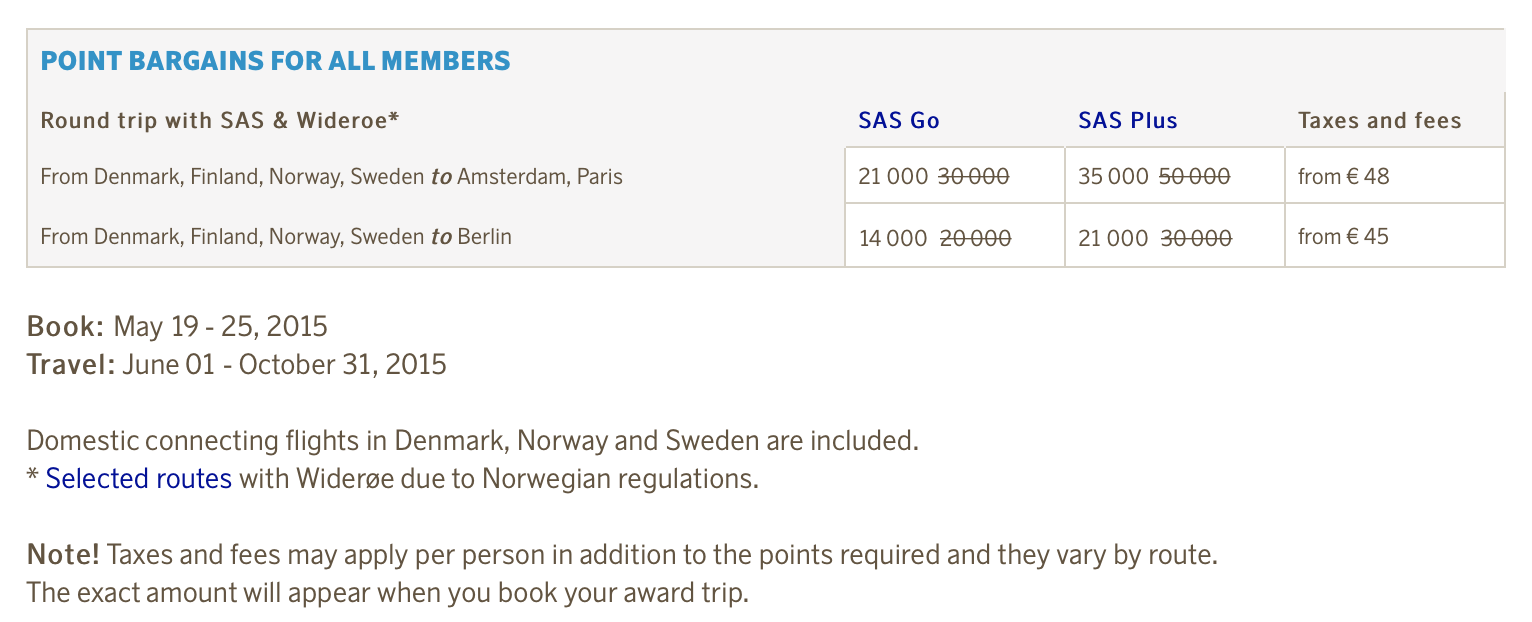1532x622 pixels.
Task: Click the crossed-out 50 000 points value
Action: 1194,177
